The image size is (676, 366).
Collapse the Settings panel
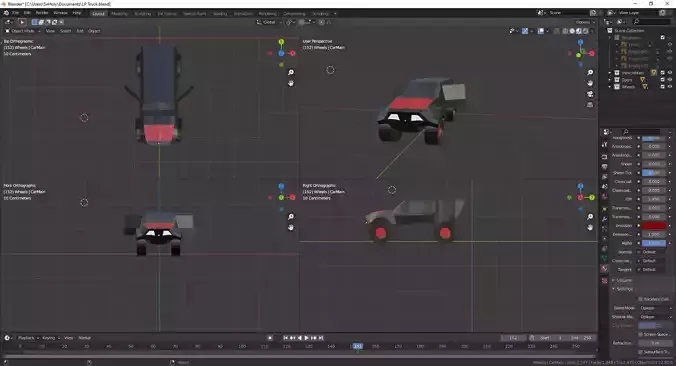click(x=623, y=289)
